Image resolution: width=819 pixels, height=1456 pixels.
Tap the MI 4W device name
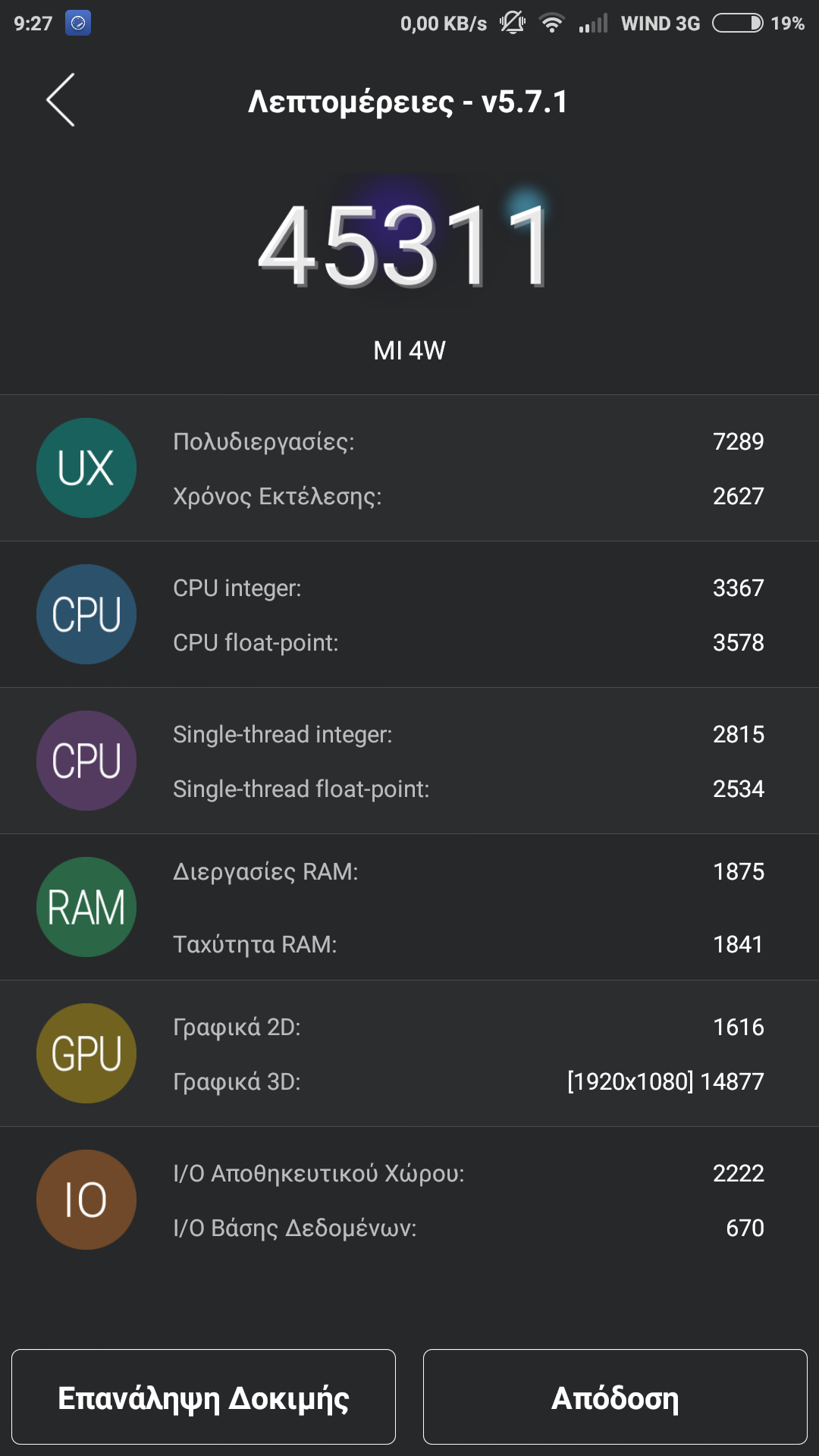[x=409, y=350]
